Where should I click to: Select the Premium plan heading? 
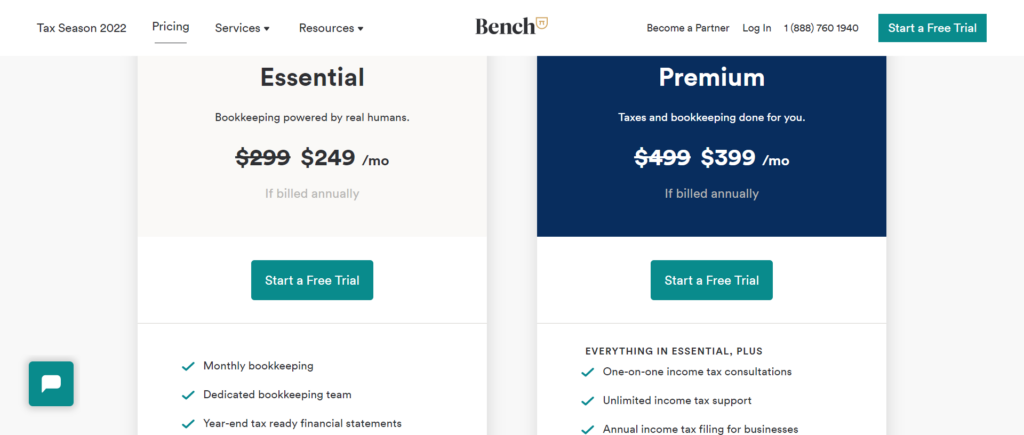711,78
